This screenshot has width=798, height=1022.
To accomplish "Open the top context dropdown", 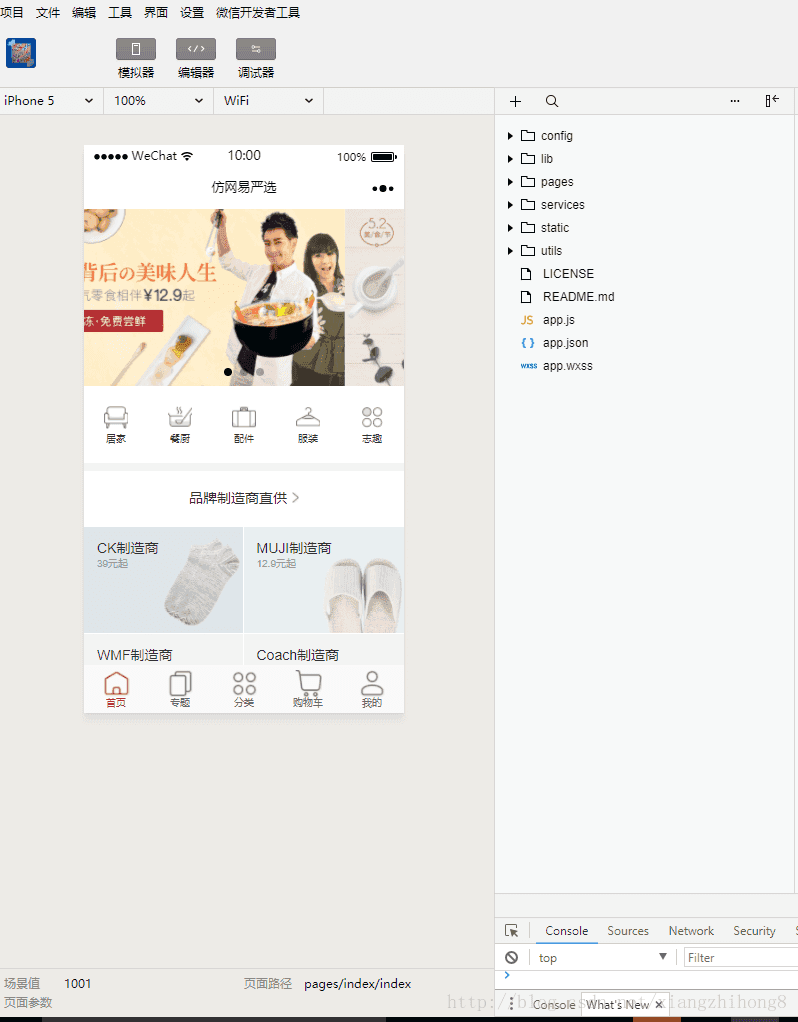I will (602, 957).
